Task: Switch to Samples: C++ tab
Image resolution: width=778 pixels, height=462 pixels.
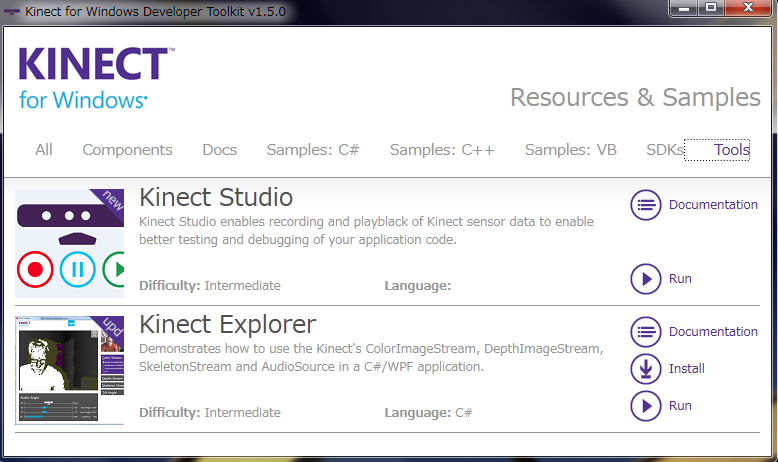Action: click(442, 150)
